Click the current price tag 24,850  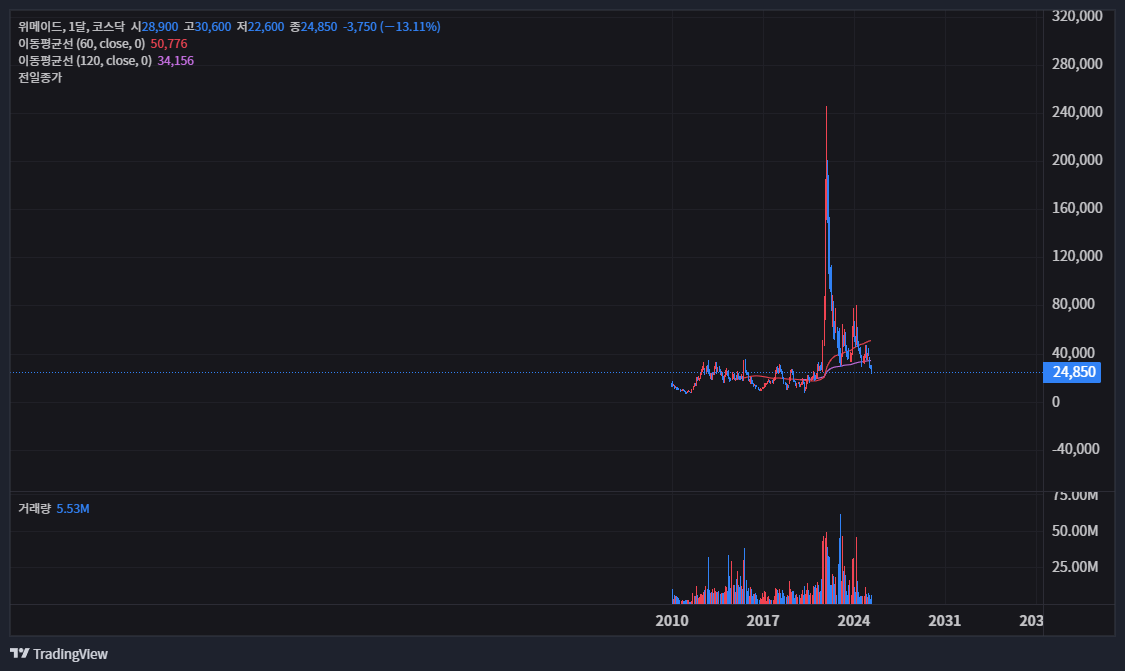(1072, 372)
